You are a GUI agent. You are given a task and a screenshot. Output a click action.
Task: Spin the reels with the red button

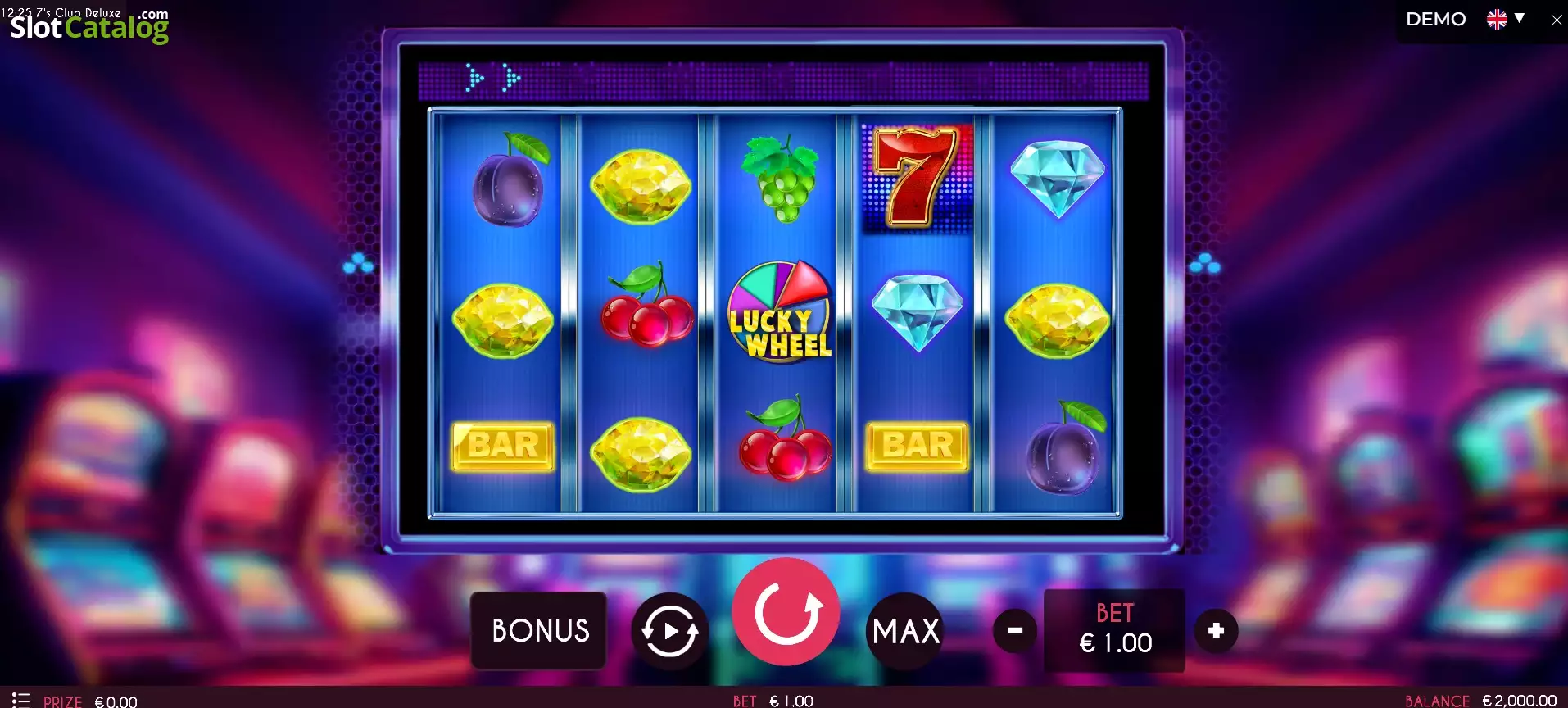click(x=786, y=612)
